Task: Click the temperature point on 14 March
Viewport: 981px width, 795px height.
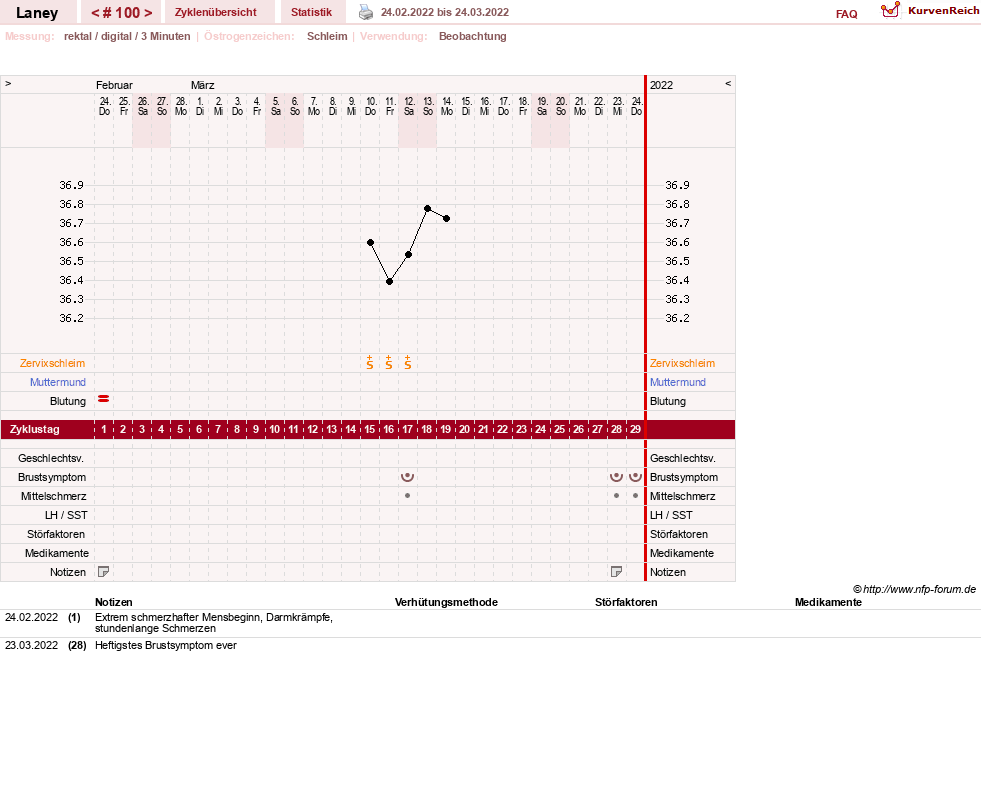Action: pos(446,218)
